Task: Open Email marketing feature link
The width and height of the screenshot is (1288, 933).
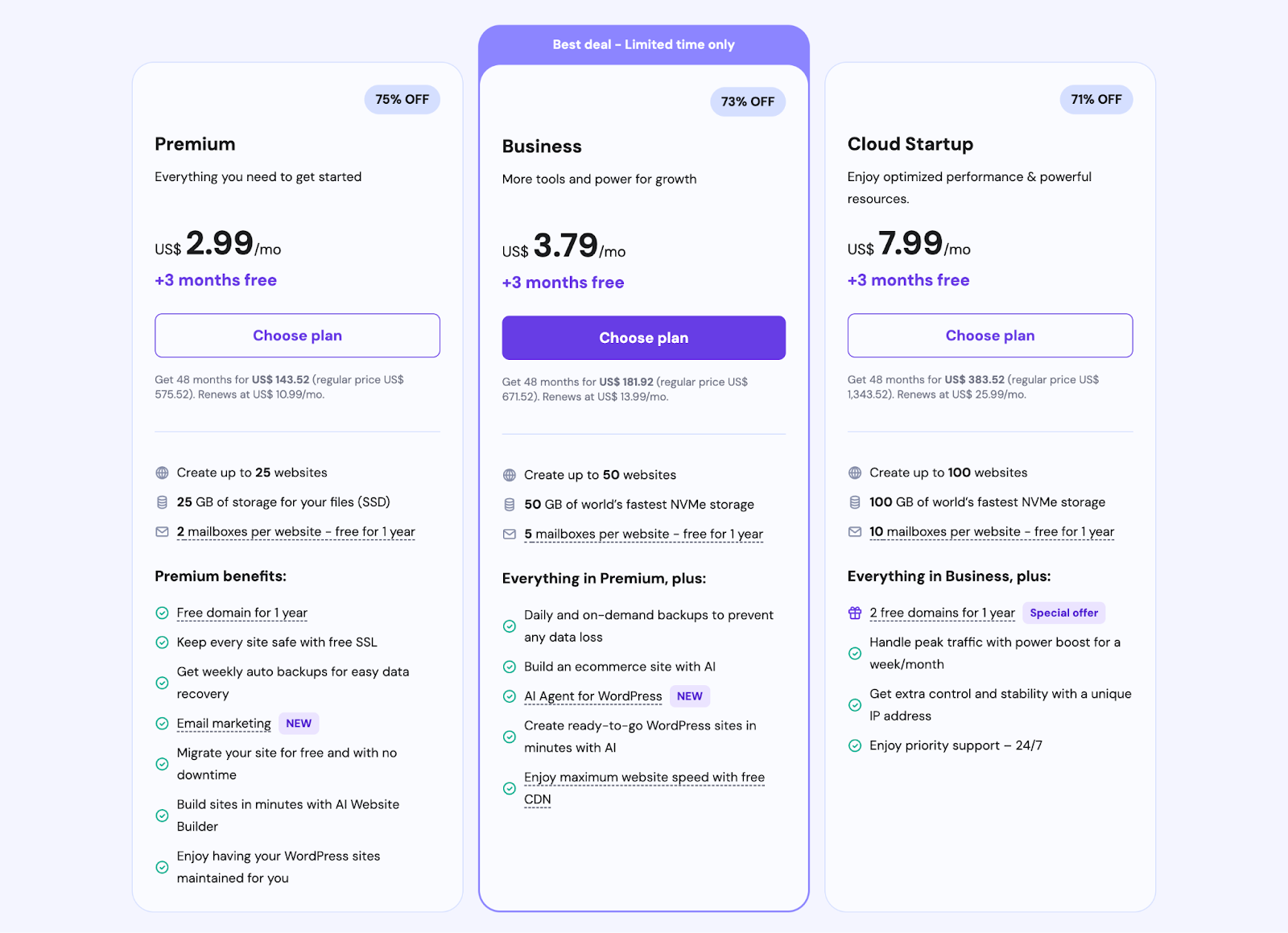Action: point(224,724)
